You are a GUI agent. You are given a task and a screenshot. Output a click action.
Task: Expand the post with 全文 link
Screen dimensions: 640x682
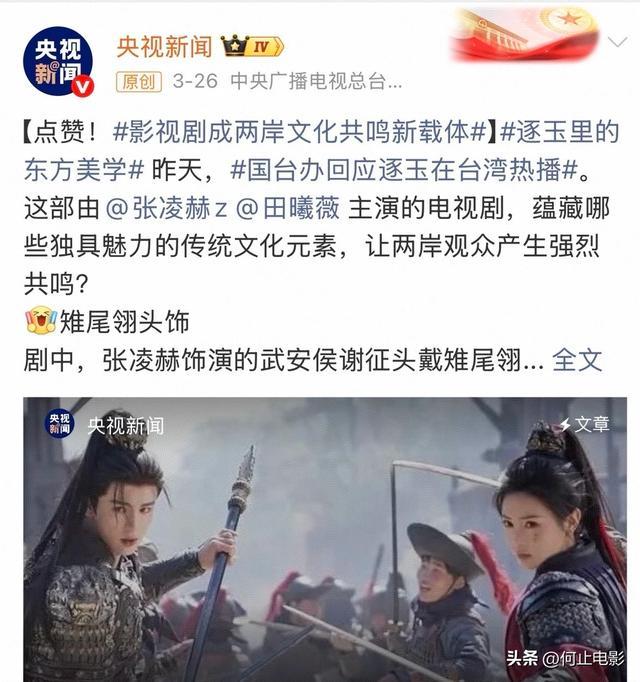click(x=577, y=360)
